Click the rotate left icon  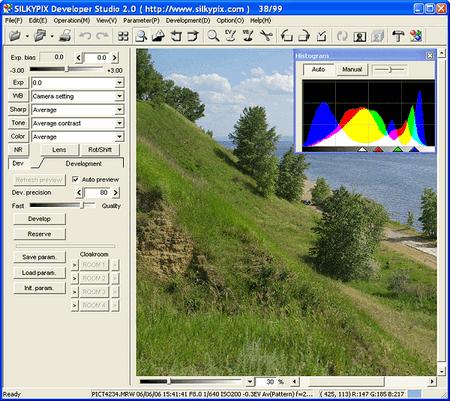(x=286, y=35)
